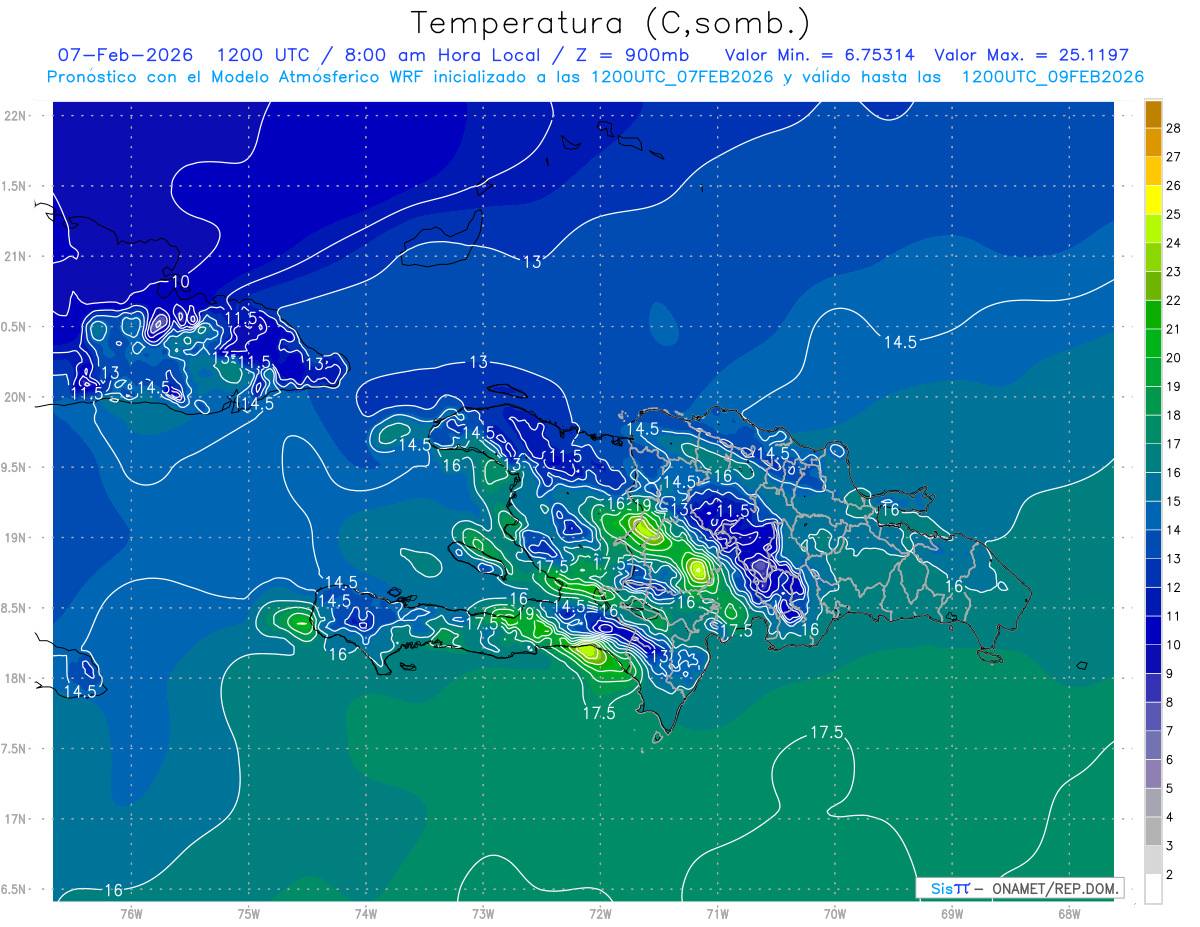Click the '75W' longitude axis label
Screen dimensions: 1200x927
point(248,914)
